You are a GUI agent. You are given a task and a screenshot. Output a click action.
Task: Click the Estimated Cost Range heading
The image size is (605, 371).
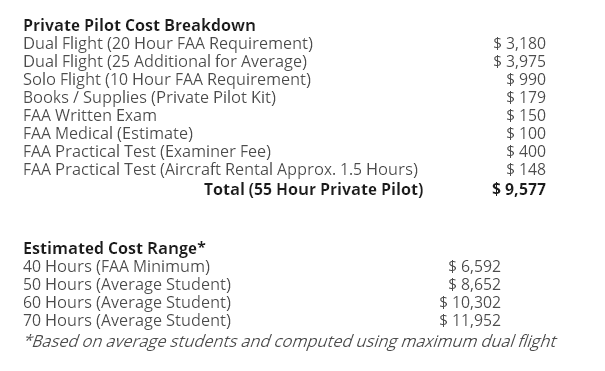(114, 248)
